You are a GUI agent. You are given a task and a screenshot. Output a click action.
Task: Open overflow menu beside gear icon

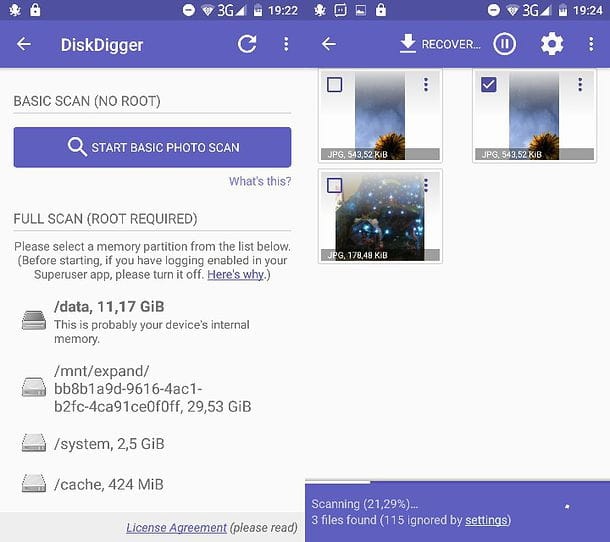point(591,44)
